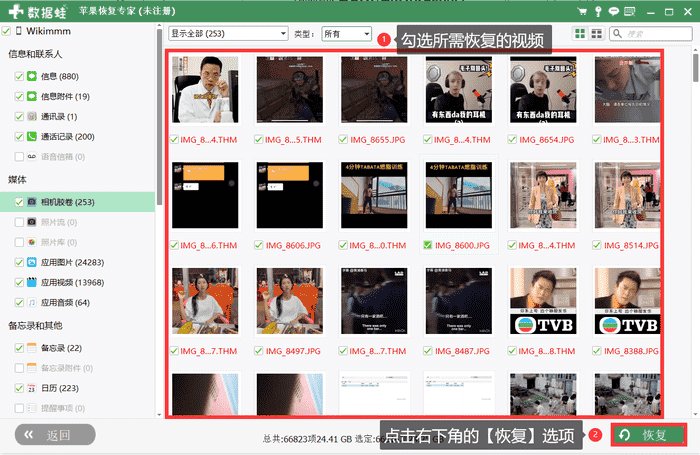This screenshot has width=700, height=455.
Task: Open the 显示全部 (253) dropdown
Action: tap(228, 33)
